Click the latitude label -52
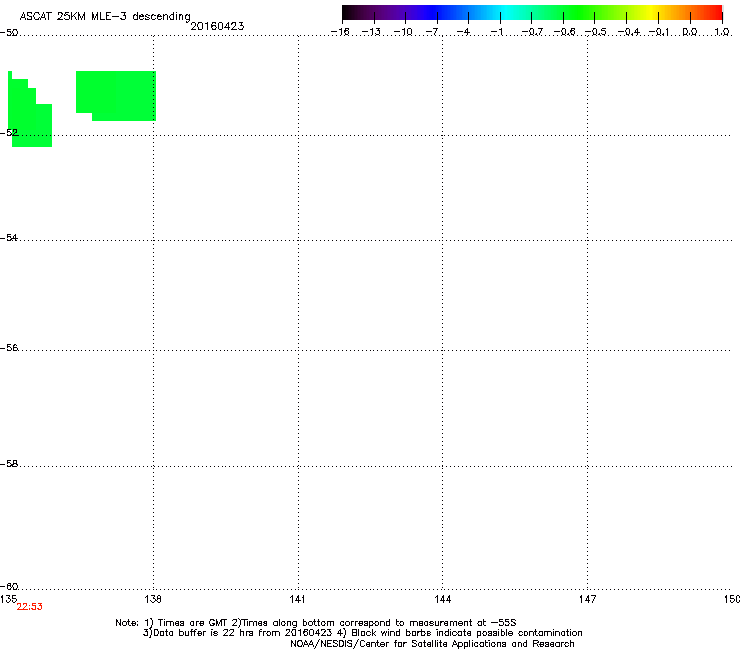The height and width of the screenshot is (650, 740). click(x=9, y=133)
